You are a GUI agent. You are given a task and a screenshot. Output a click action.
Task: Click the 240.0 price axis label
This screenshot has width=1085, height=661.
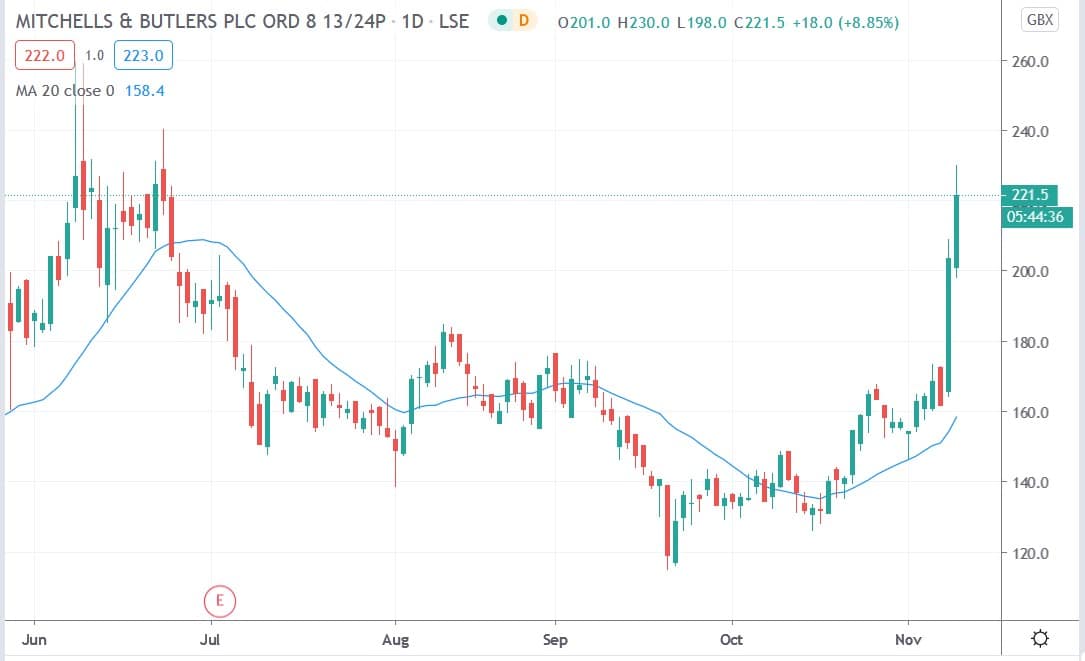pos(1030,132)
